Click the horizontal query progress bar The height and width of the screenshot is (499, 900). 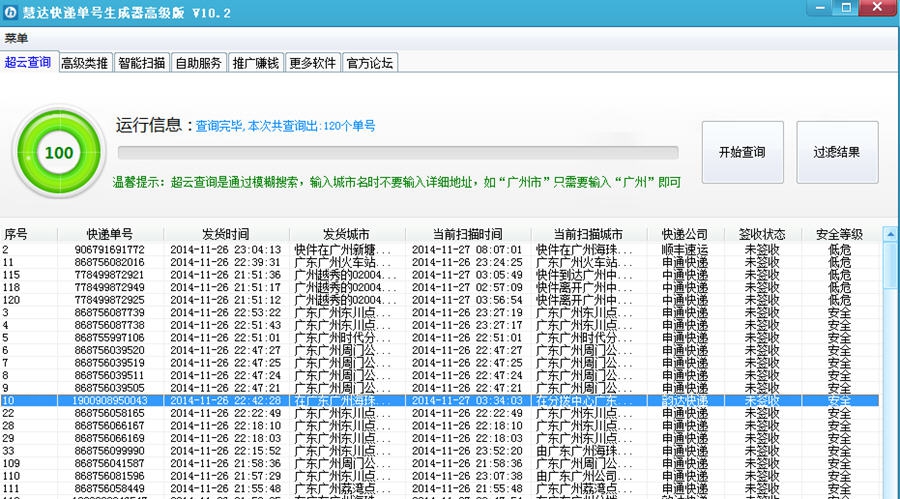(x=397, y=153)
